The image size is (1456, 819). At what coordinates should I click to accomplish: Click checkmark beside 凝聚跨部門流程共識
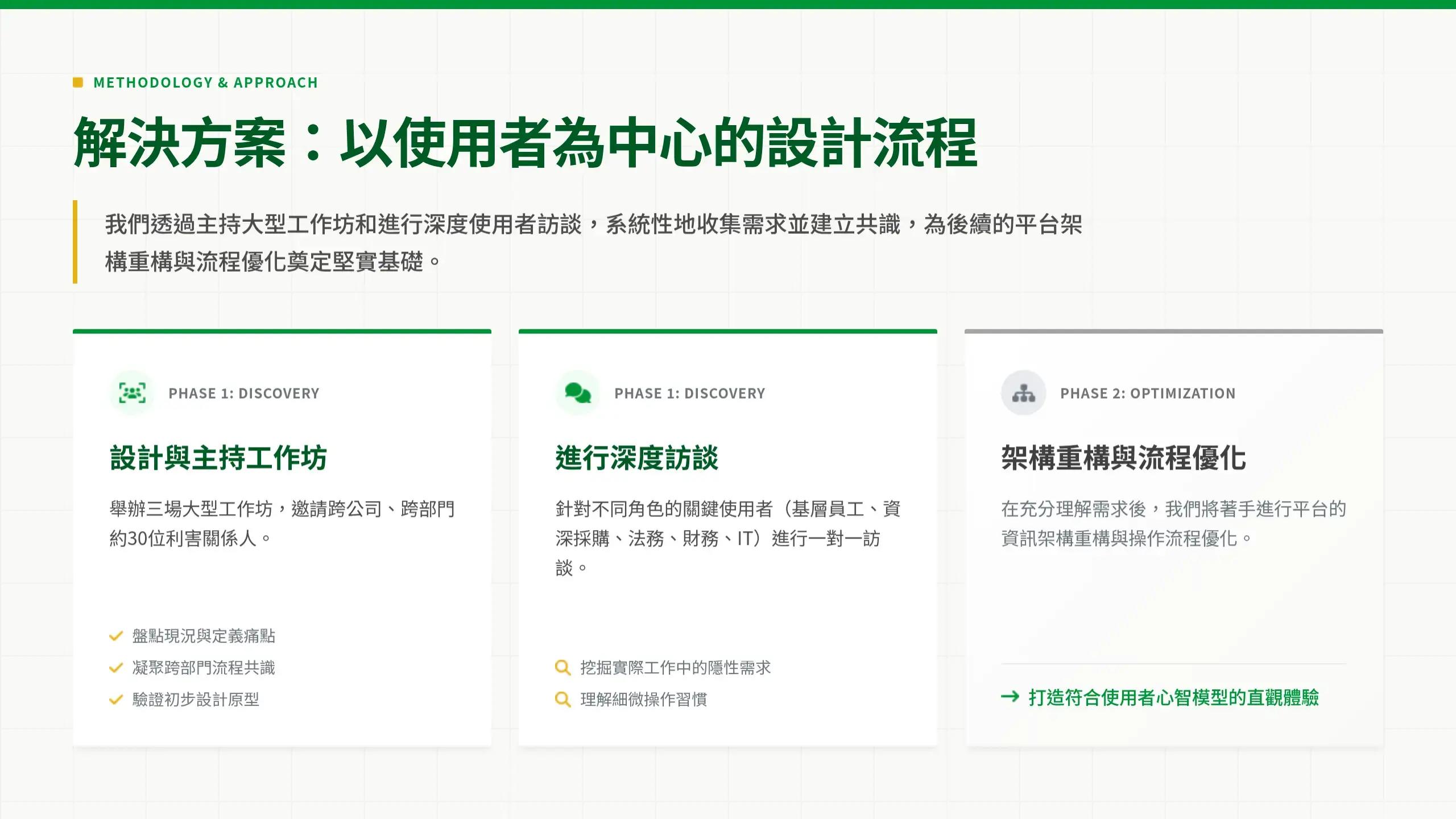[x=116, y=668]
